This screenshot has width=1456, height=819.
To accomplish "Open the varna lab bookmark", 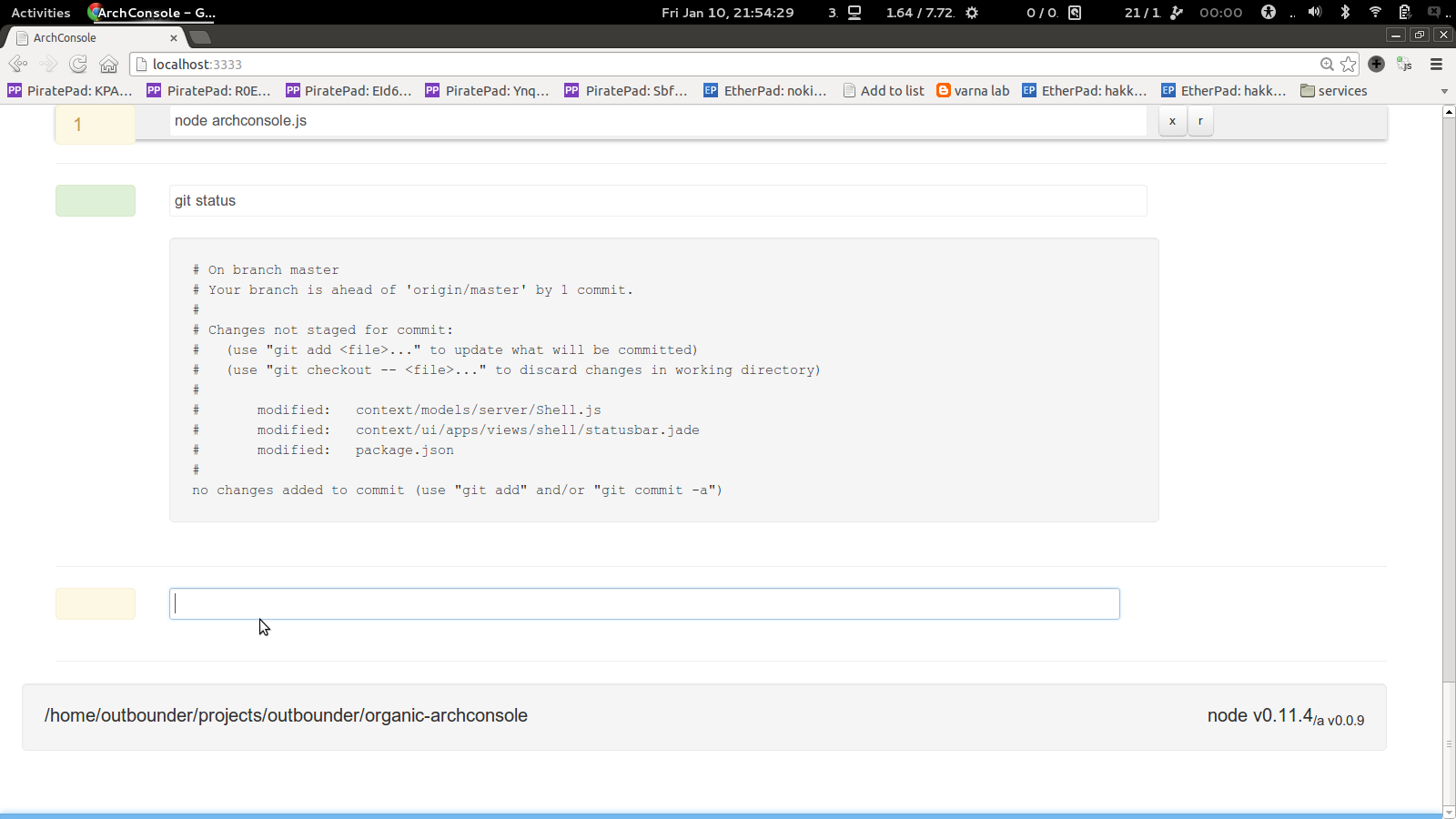I will [973, 90].
